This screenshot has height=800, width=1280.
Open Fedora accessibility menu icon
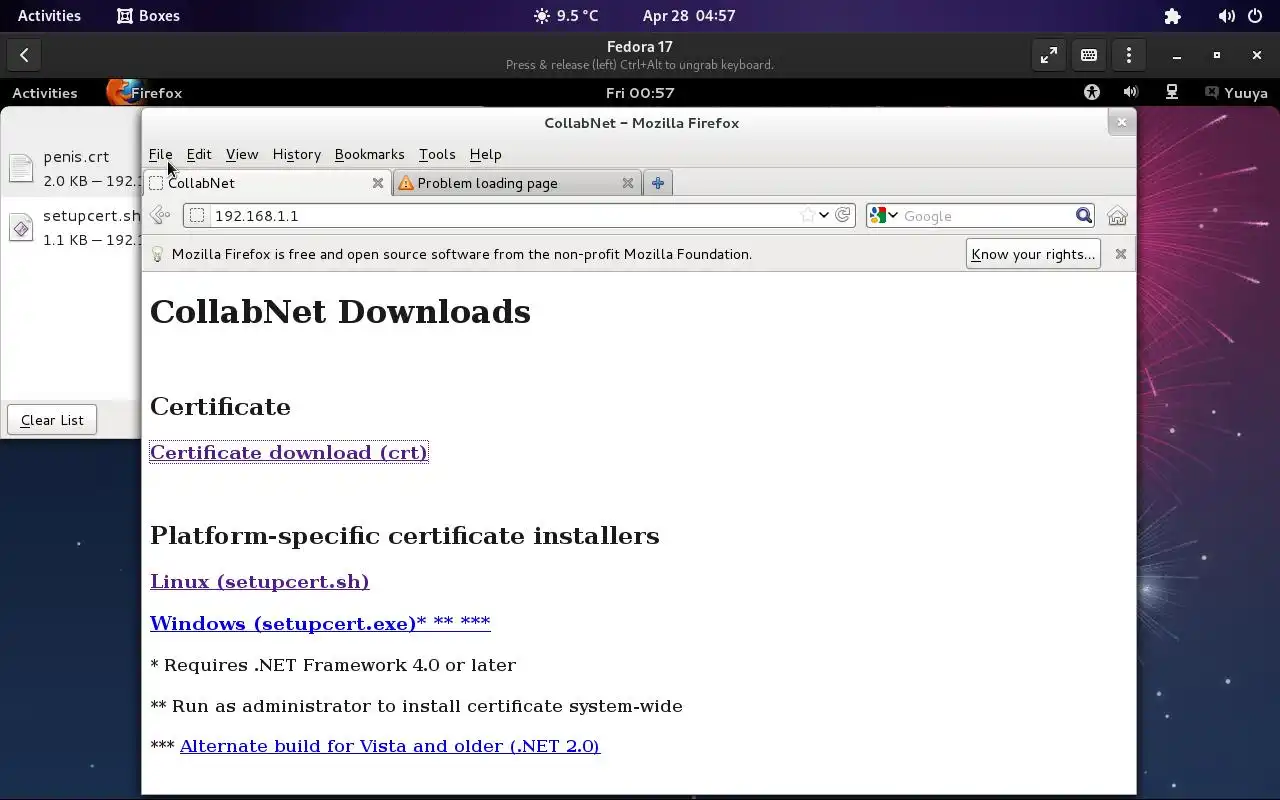[1091, 92]
